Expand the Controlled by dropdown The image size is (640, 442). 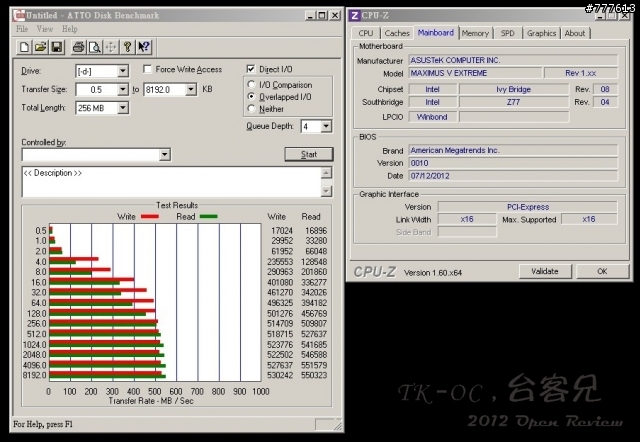[x=164, y=155]
